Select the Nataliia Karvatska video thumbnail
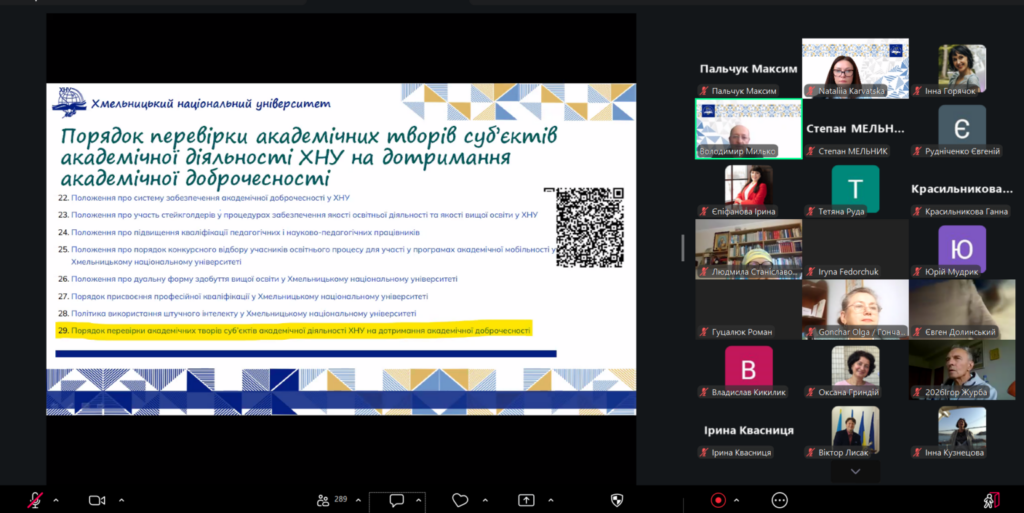1024x513 pixels. pos(856,68)
